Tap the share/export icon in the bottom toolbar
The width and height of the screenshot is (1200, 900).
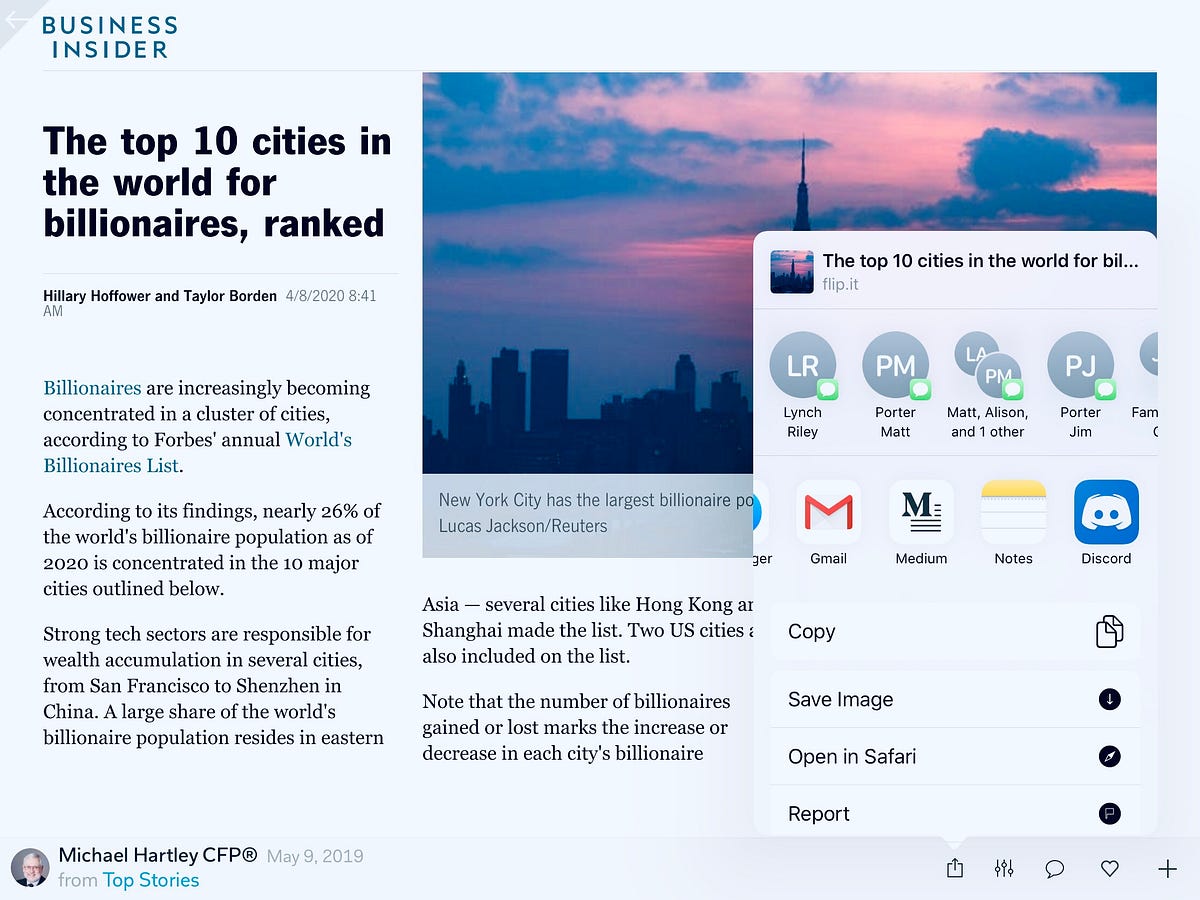pyautogui.click(x=954, y=868)
